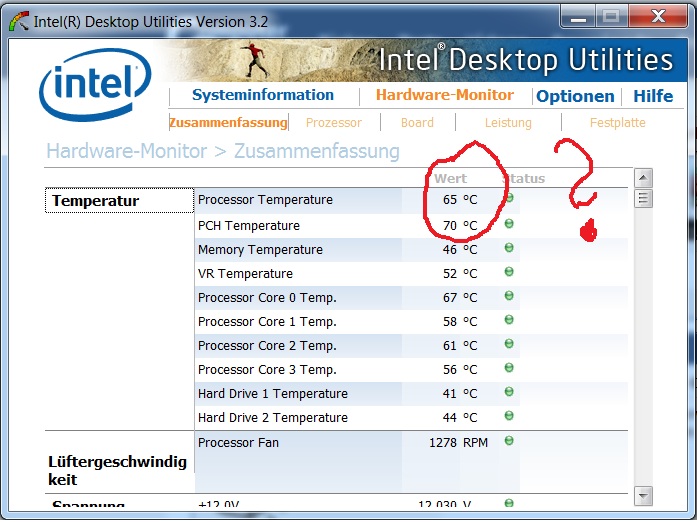Screen dimensions: 697x522
Task: Click the Processor Fan row label
Action: click(238, 443)
